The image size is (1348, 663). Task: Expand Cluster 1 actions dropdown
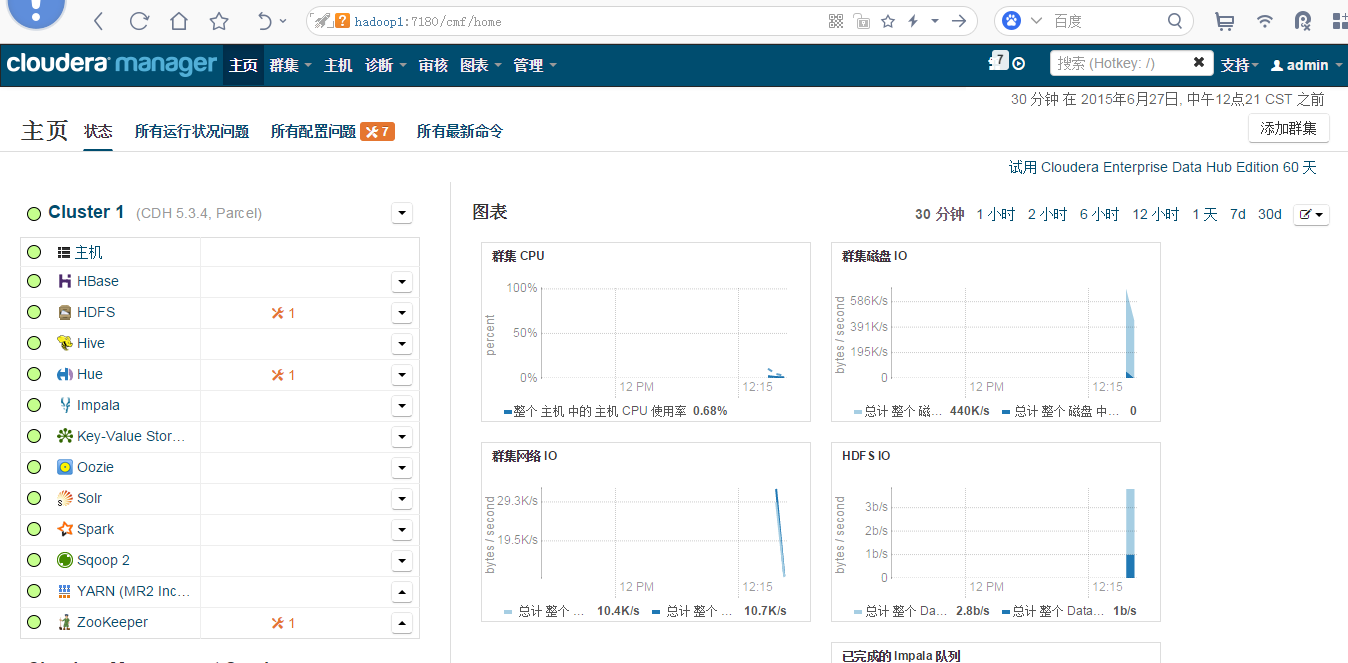point(402,213)
